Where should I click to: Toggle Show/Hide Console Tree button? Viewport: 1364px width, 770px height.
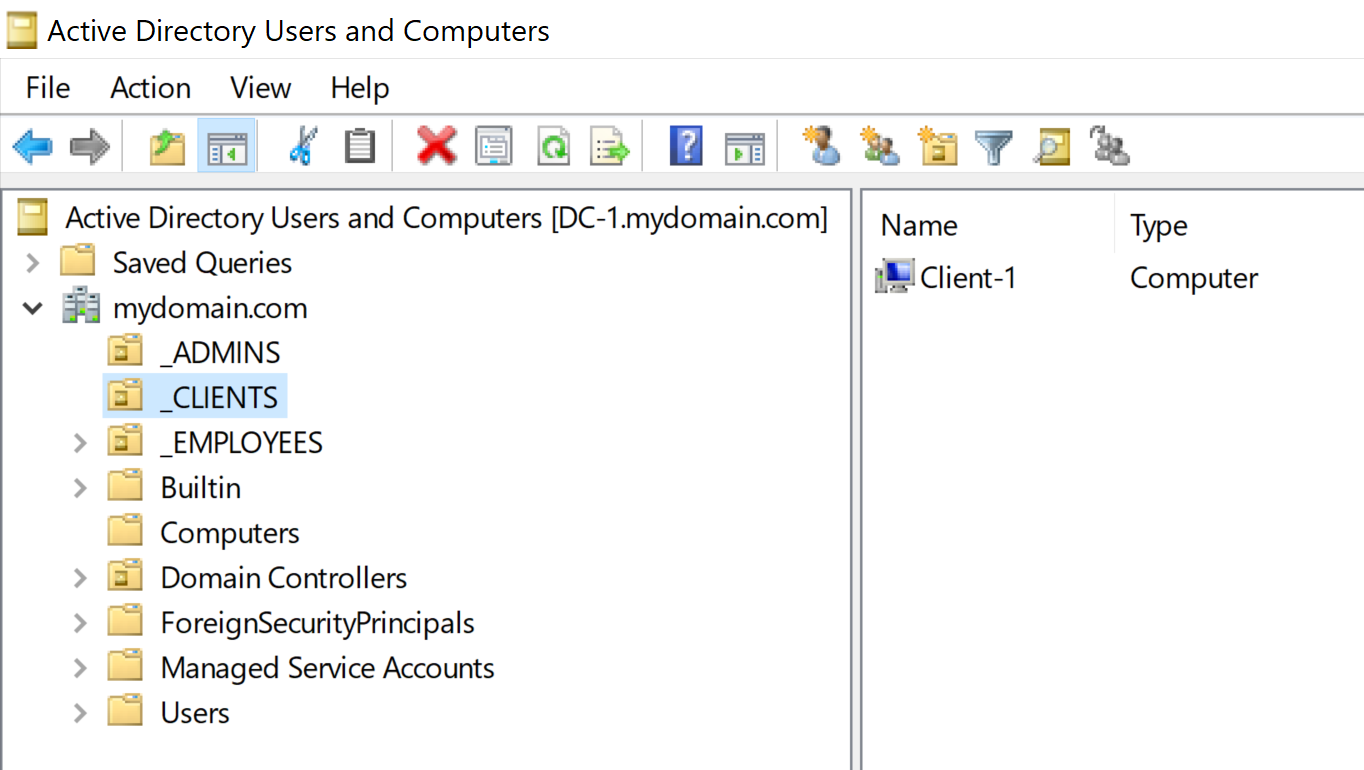point(227,147)
